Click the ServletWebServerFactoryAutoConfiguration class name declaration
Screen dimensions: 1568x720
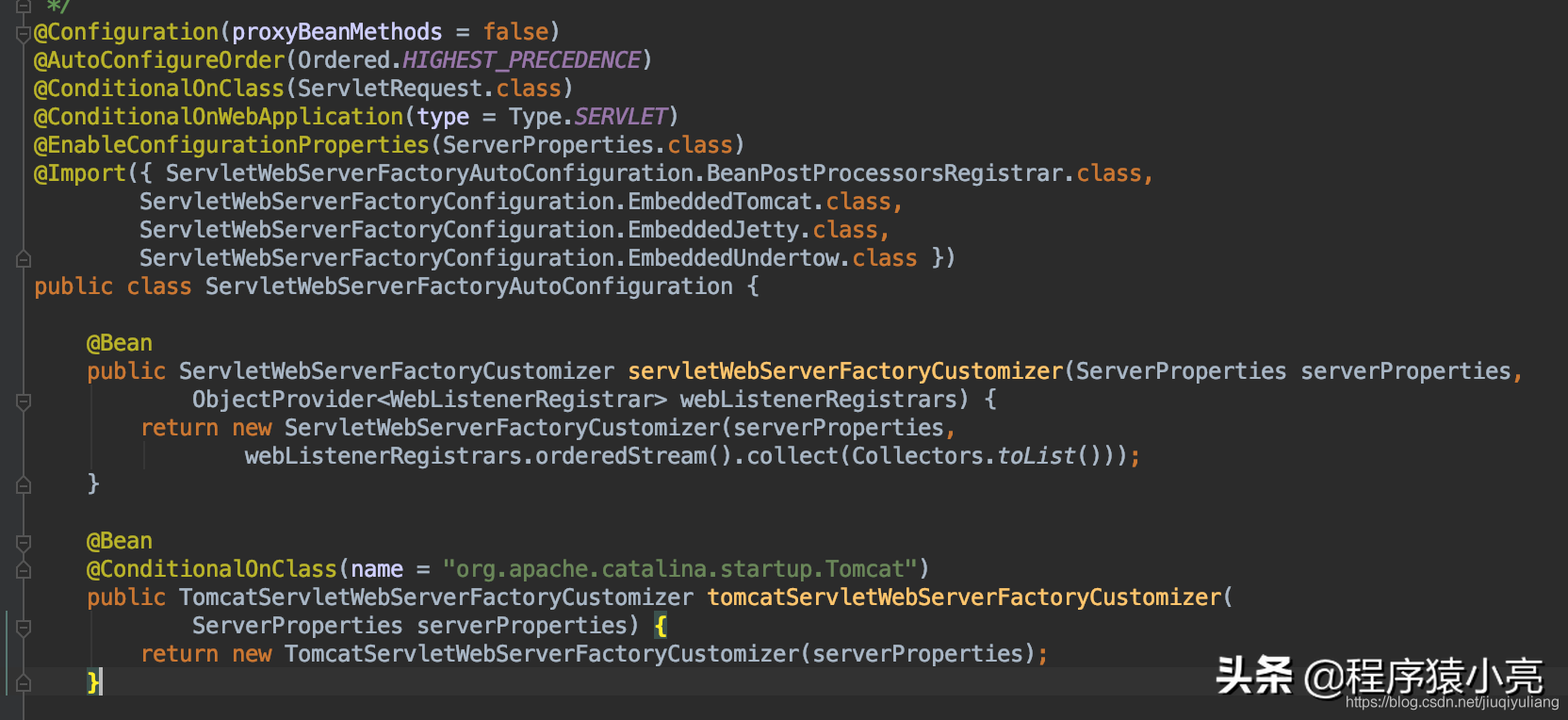(468, 286)
